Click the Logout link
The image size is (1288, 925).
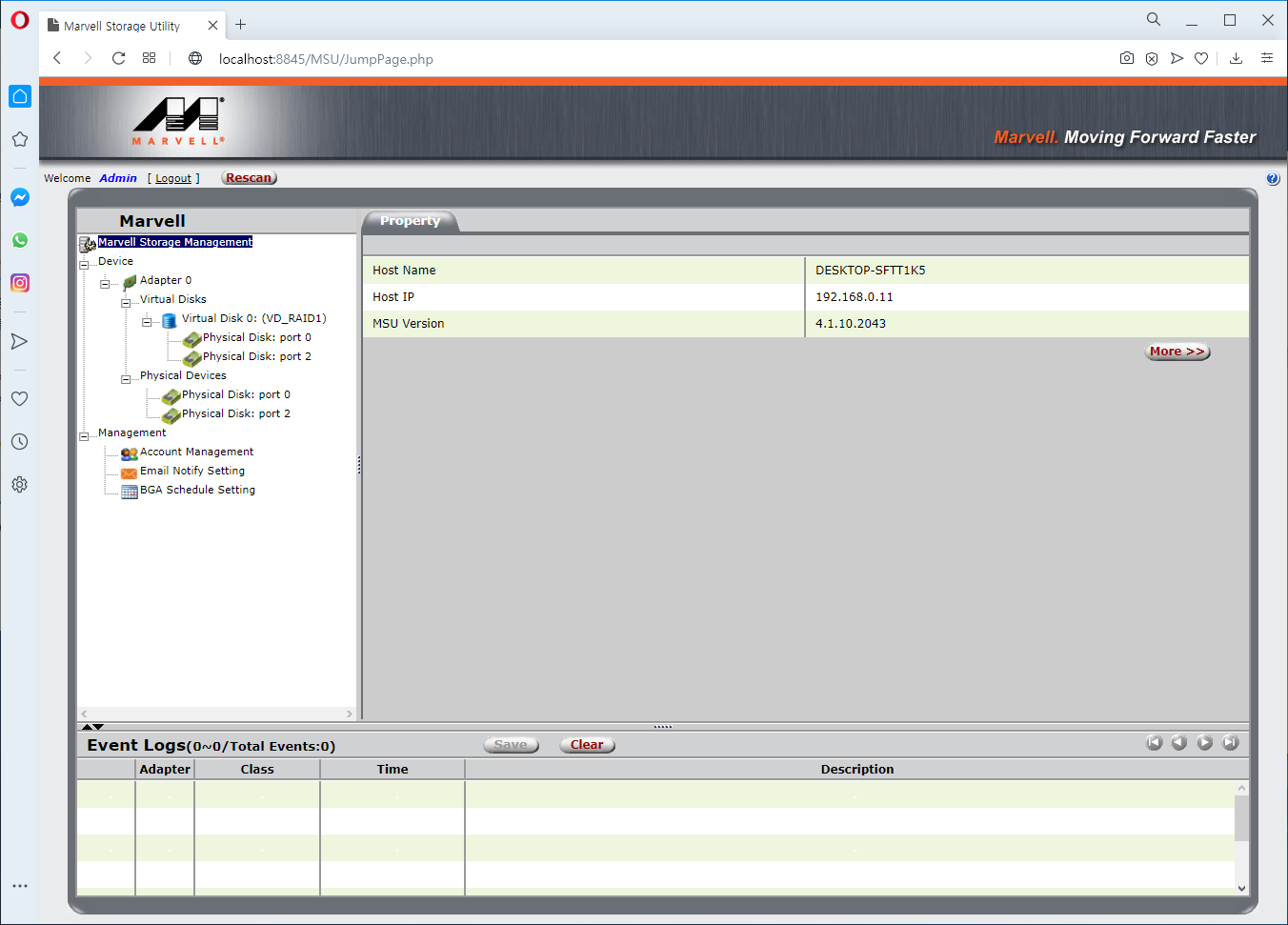point(173,178)
